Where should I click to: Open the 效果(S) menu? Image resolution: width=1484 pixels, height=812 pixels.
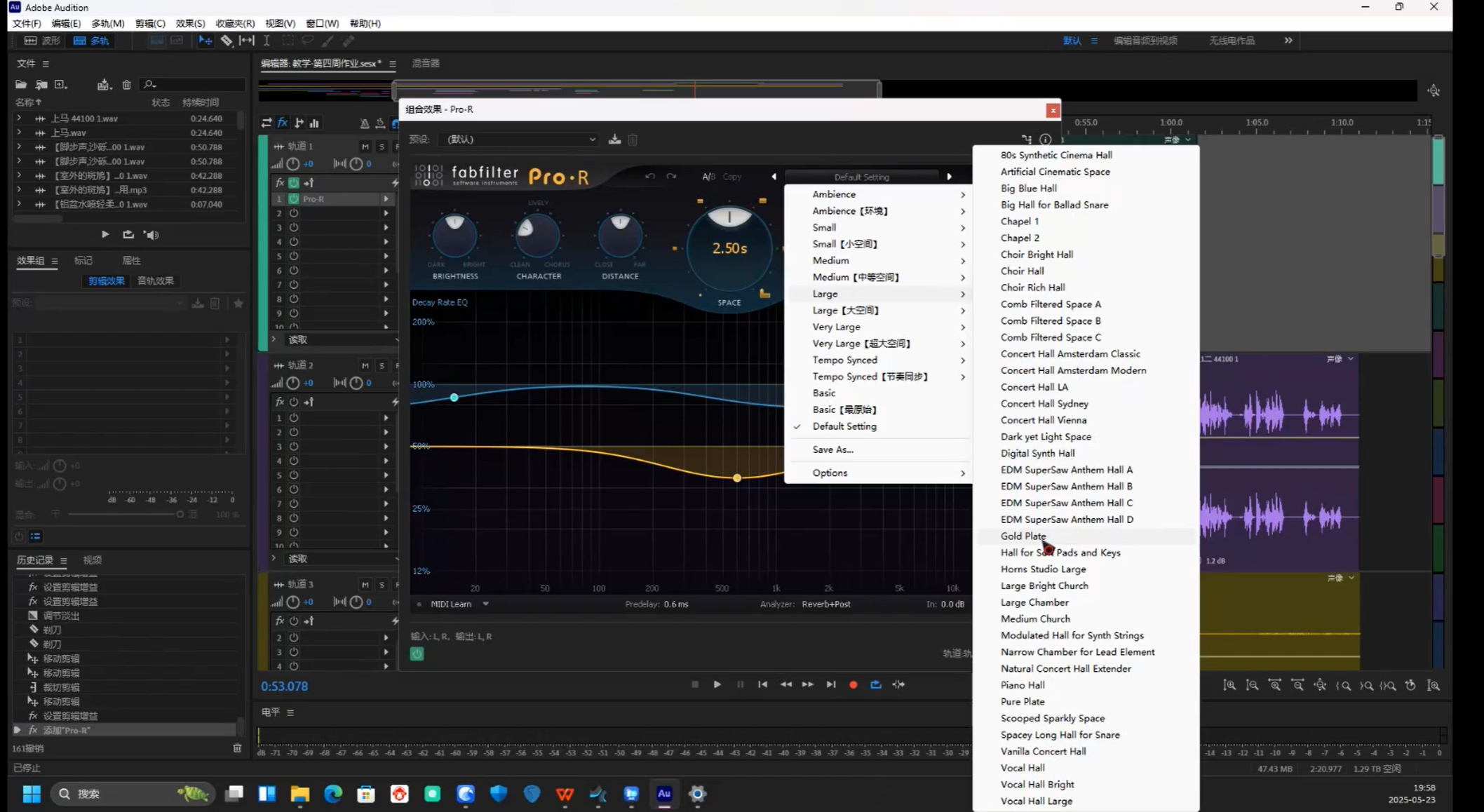(190, 23)
